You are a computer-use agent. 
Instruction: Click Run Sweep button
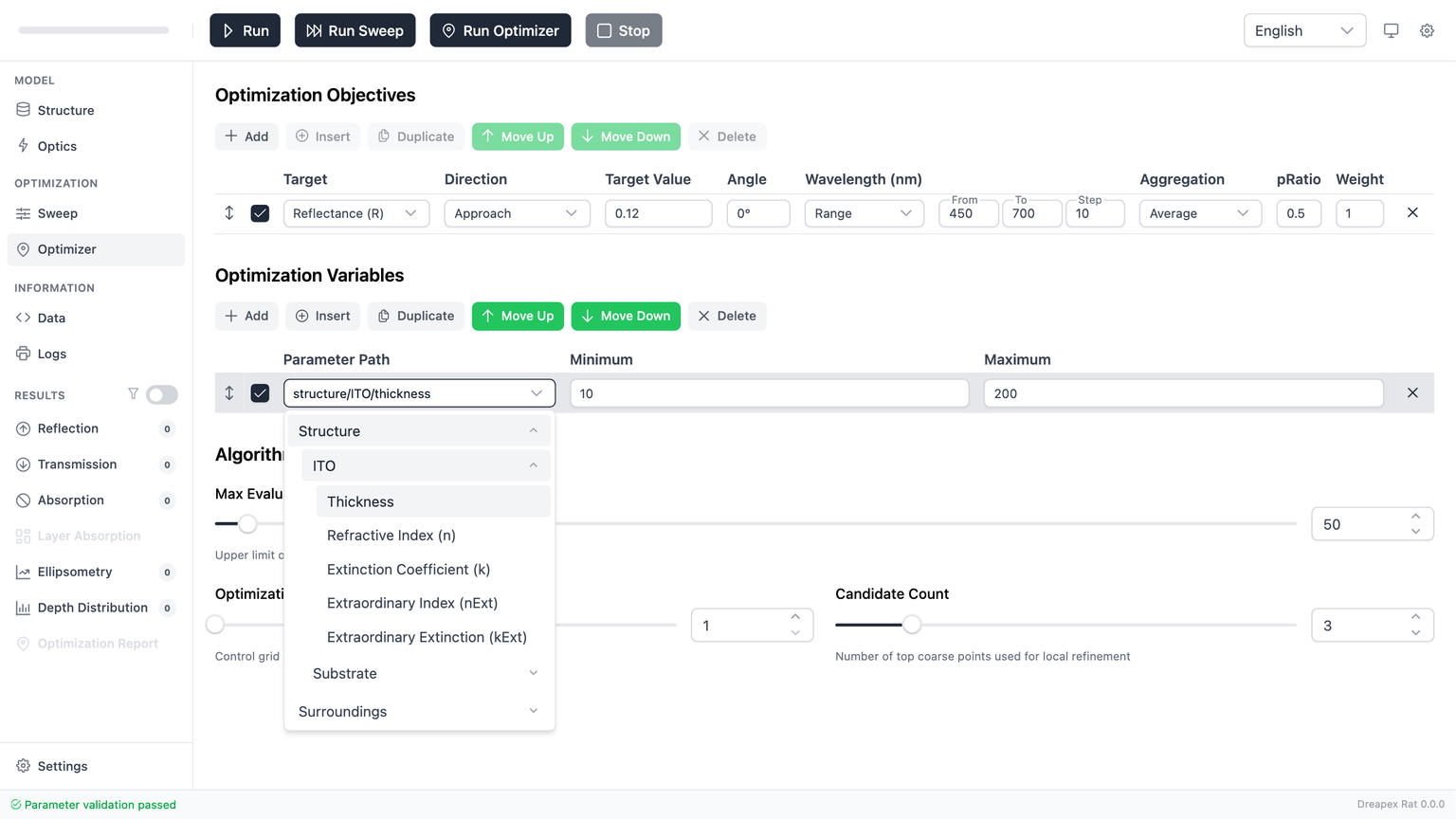[x=355, y=30]
